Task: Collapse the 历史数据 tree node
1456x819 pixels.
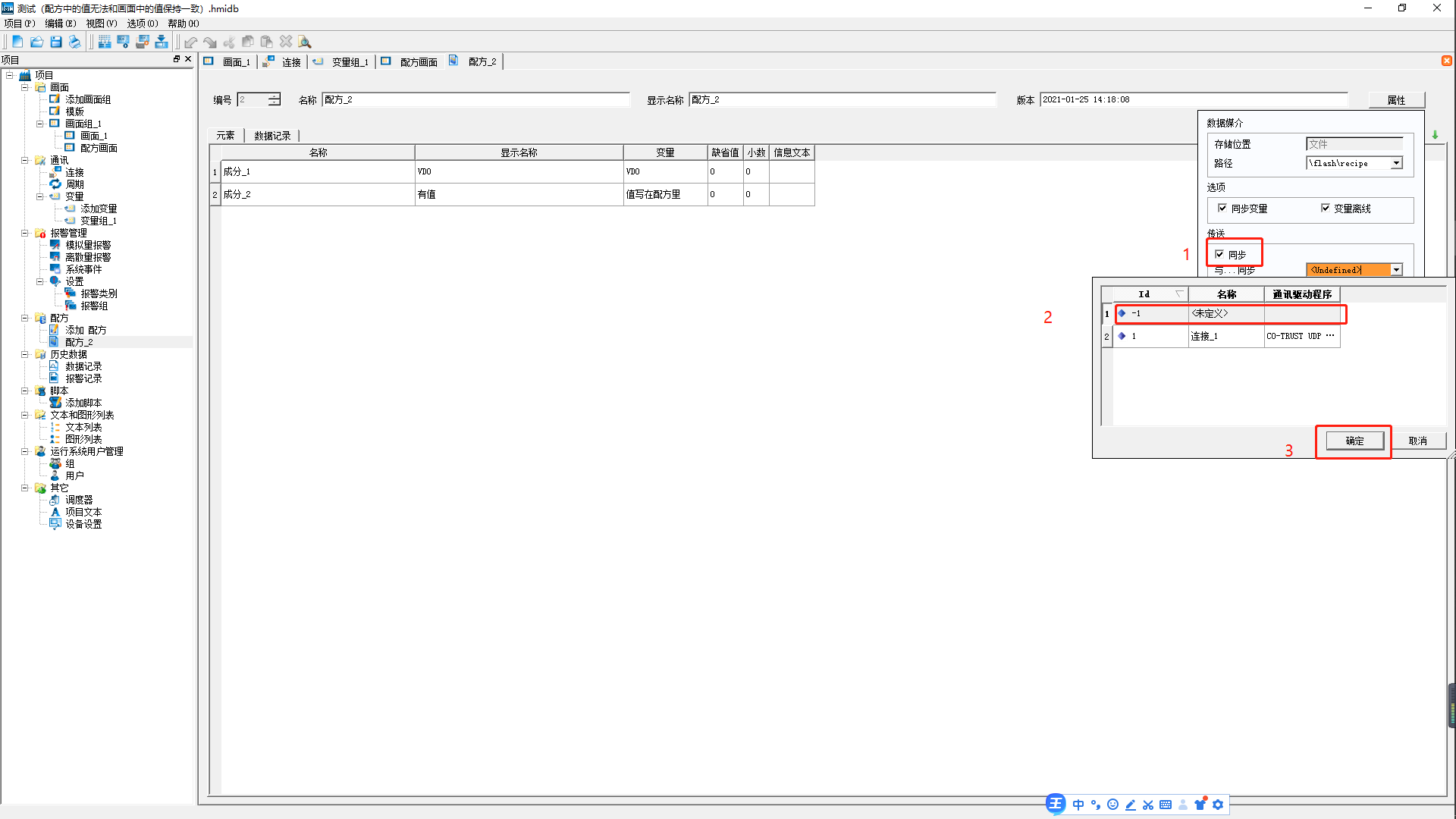Action: click(25, 354)
